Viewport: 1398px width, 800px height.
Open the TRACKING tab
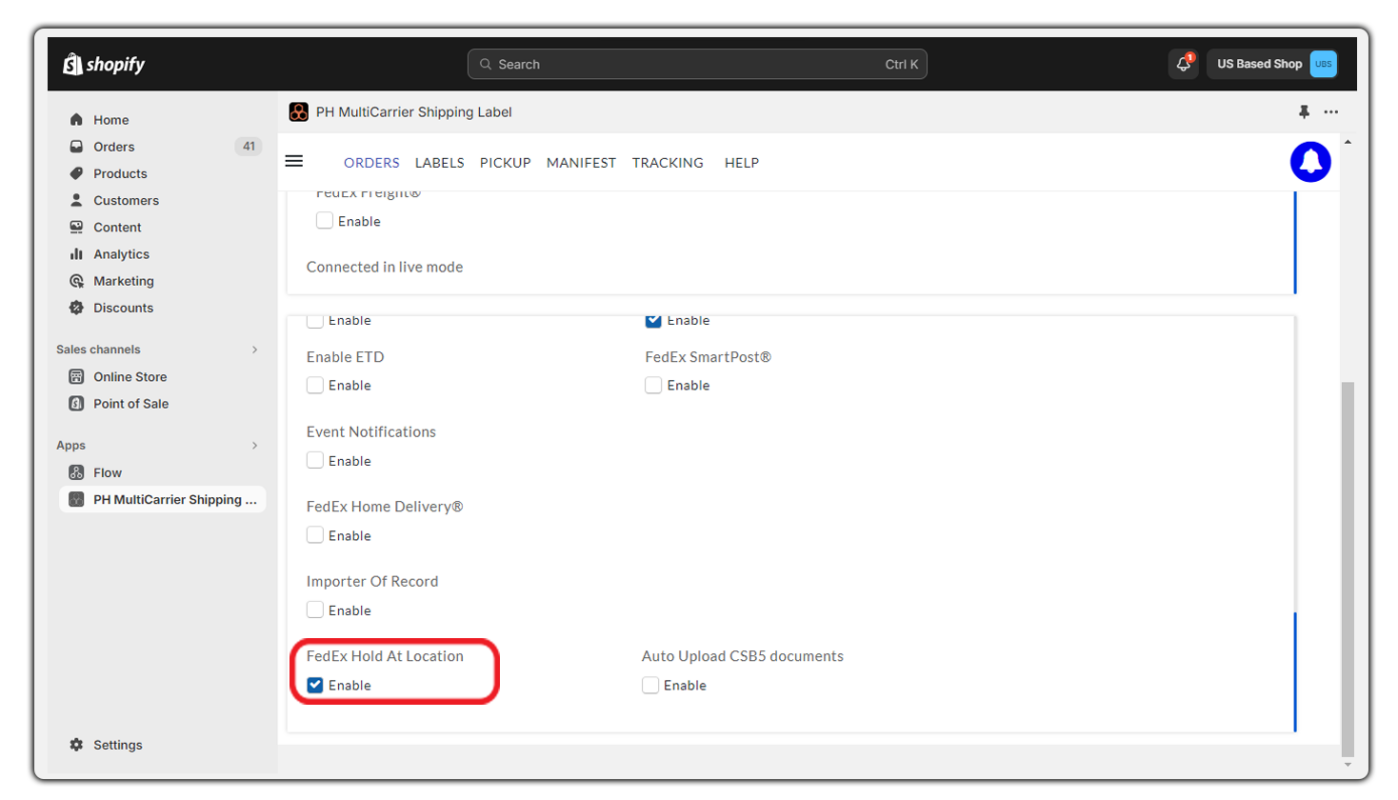point(668,163)
